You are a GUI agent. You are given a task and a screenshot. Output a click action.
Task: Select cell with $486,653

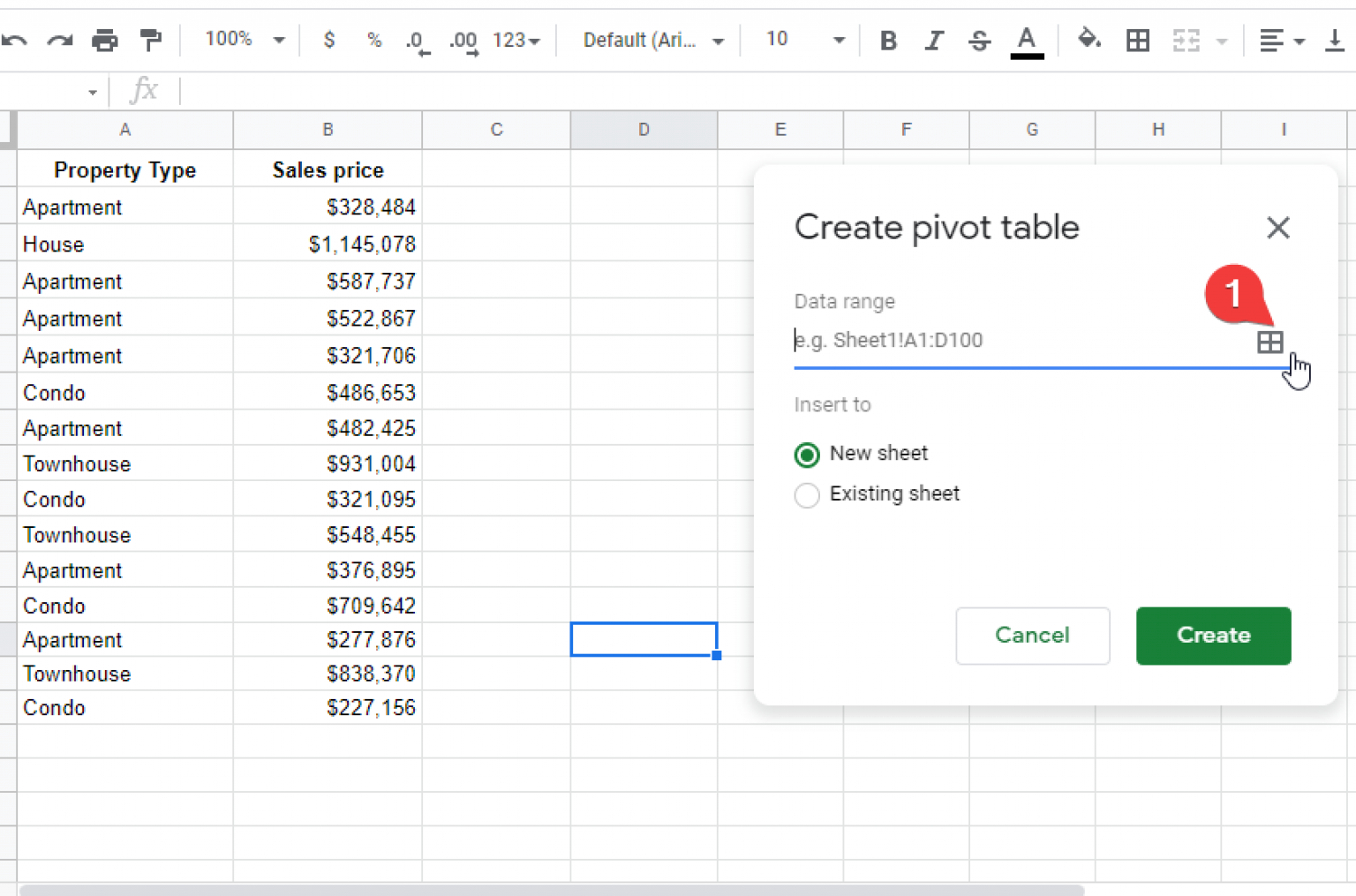tap(328, 392)
